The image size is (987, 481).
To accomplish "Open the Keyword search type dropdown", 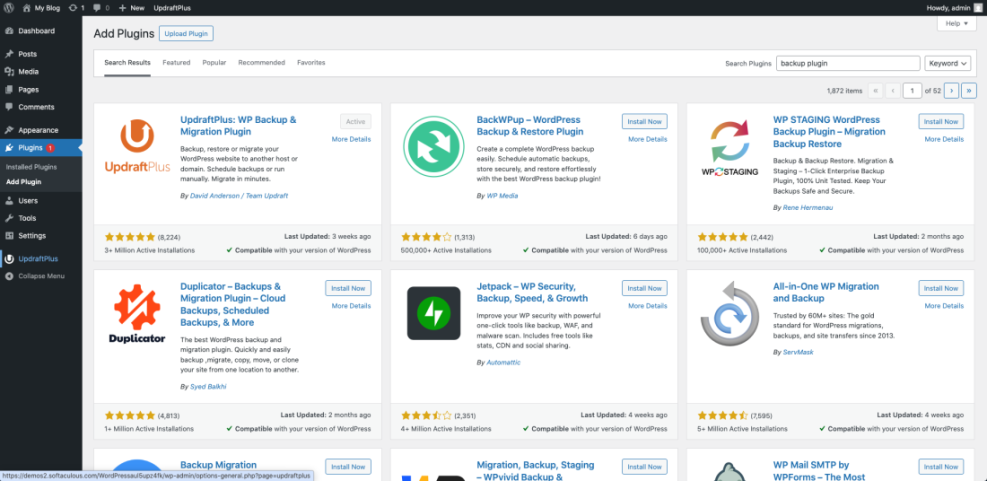I will (948, 64).
